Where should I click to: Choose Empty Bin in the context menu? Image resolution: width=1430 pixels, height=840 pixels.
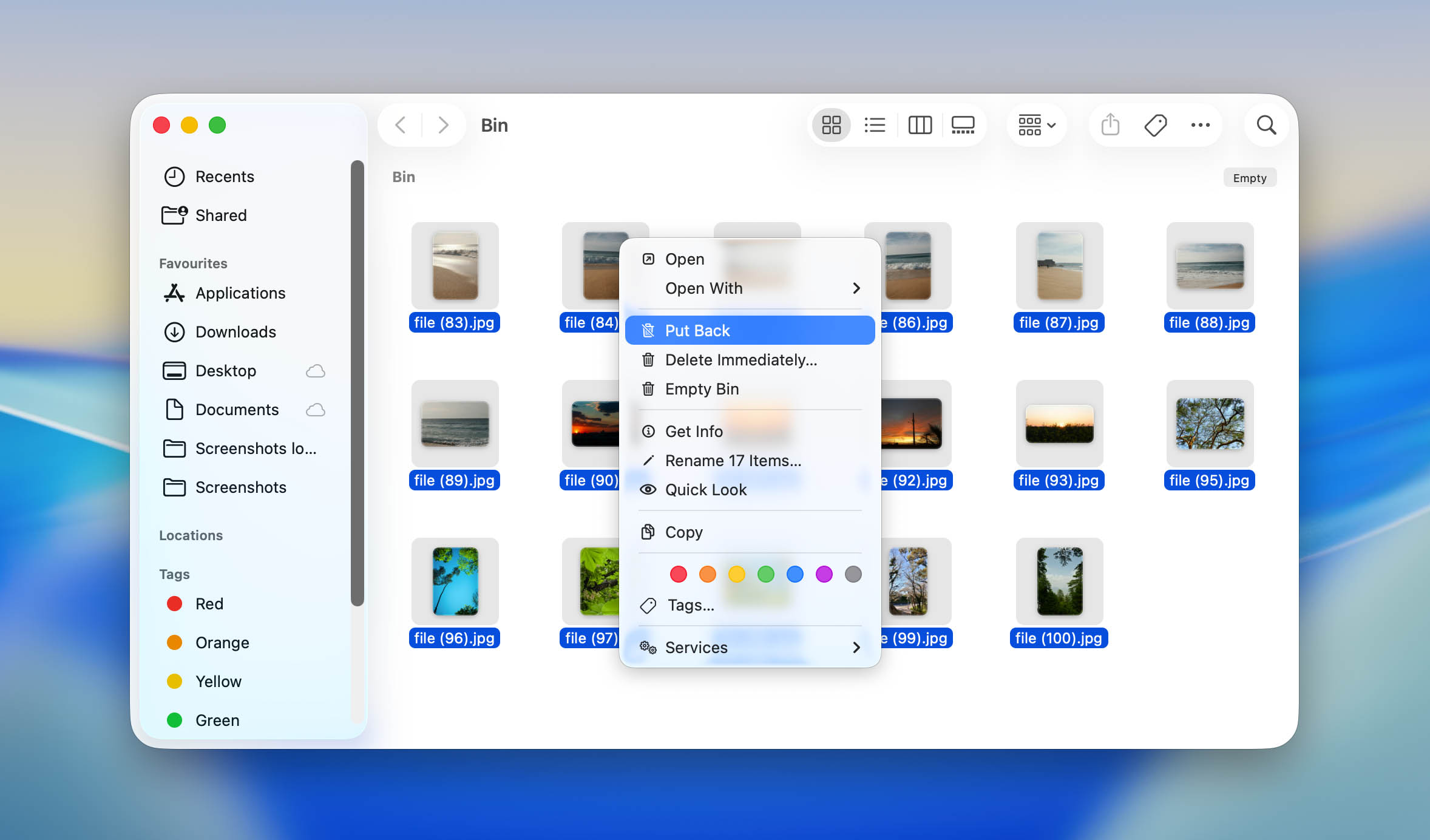pyautogui.click(x=750, y=389)
